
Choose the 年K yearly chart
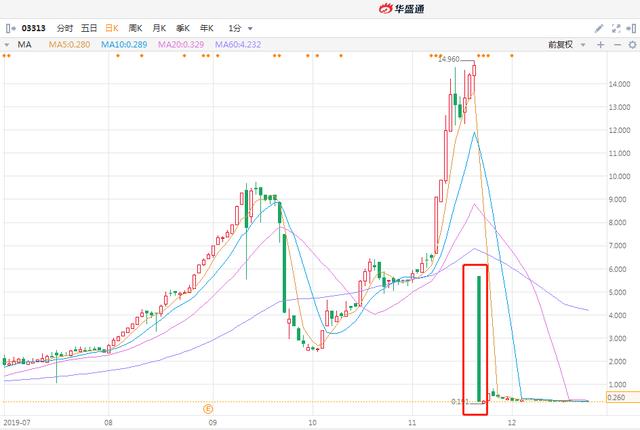[207, 28]
